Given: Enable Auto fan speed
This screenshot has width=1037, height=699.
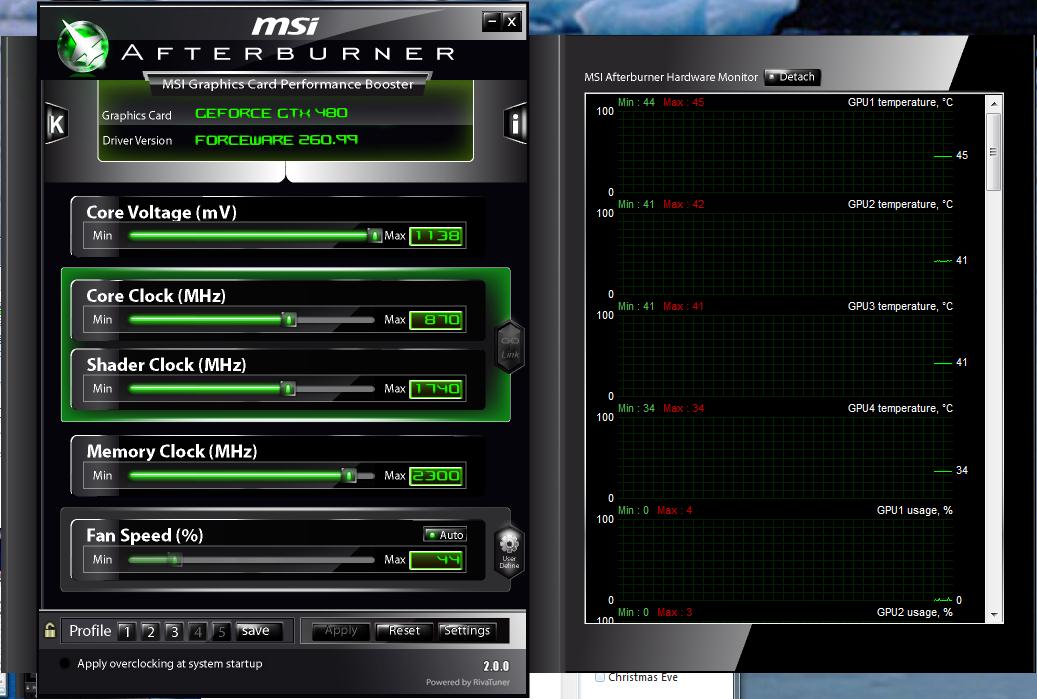Looking at the screenshot, I should click(445, 534).
